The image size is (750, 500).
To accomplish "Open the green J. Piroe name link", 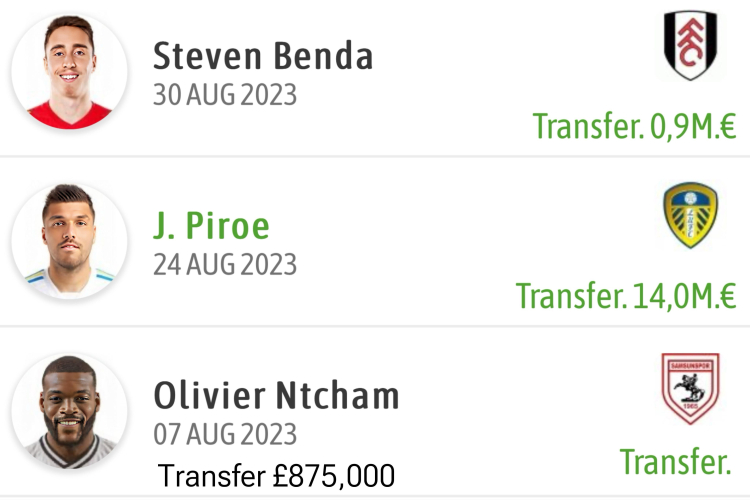I will point(212,226).
